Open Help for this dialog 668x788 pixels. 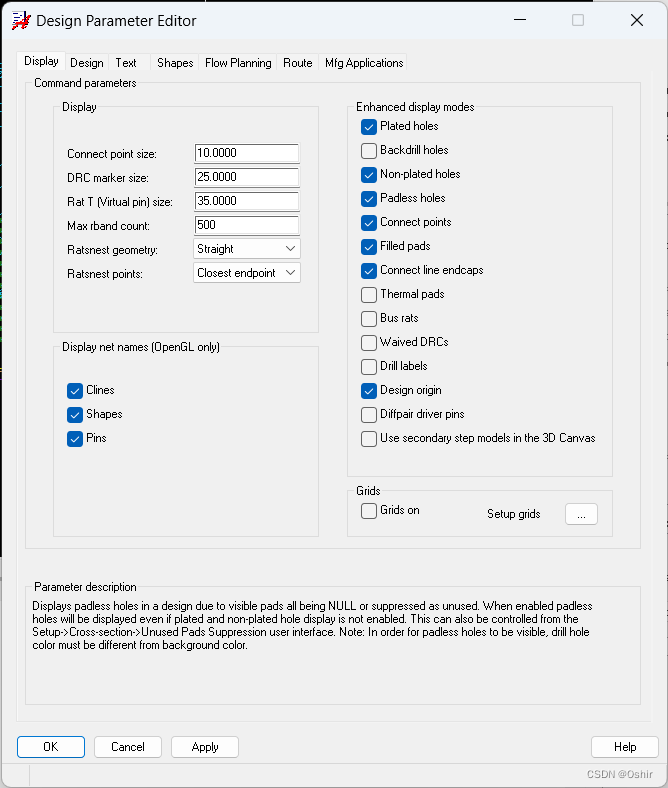point(624,747)
